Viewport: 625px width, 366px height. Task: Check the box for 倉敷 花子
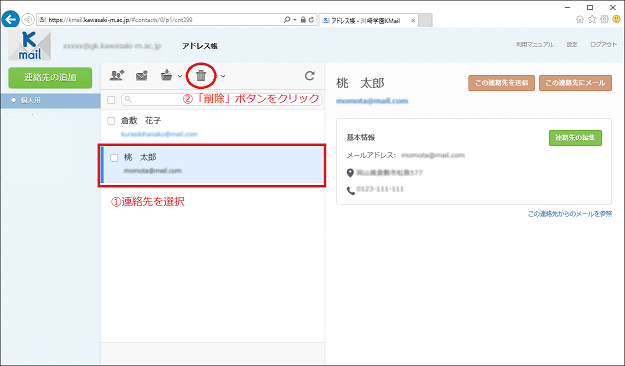(111, 121)
